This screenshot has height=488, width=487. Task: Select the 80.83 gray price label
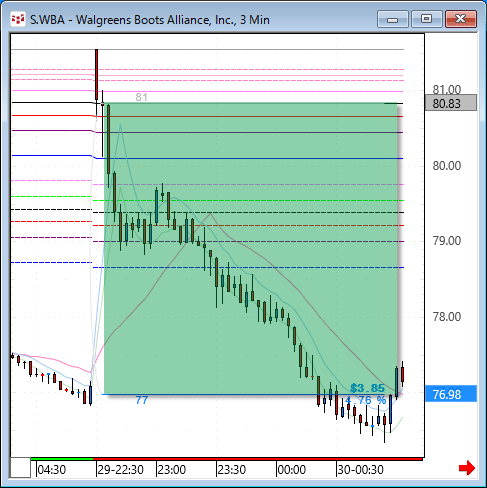451,103
